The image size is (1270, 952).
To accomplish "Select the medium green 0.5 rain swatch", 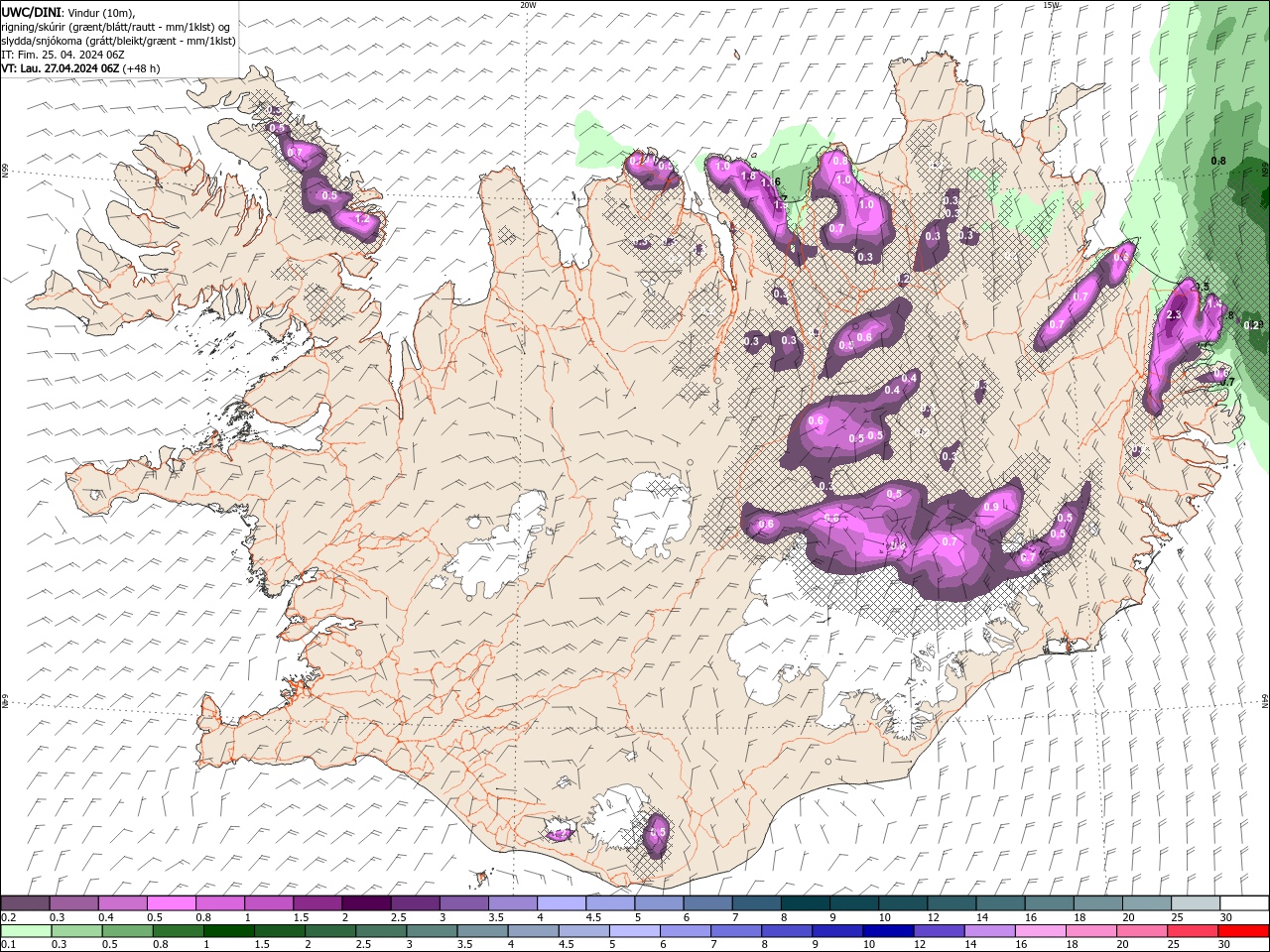I will (x=127, y=931).
